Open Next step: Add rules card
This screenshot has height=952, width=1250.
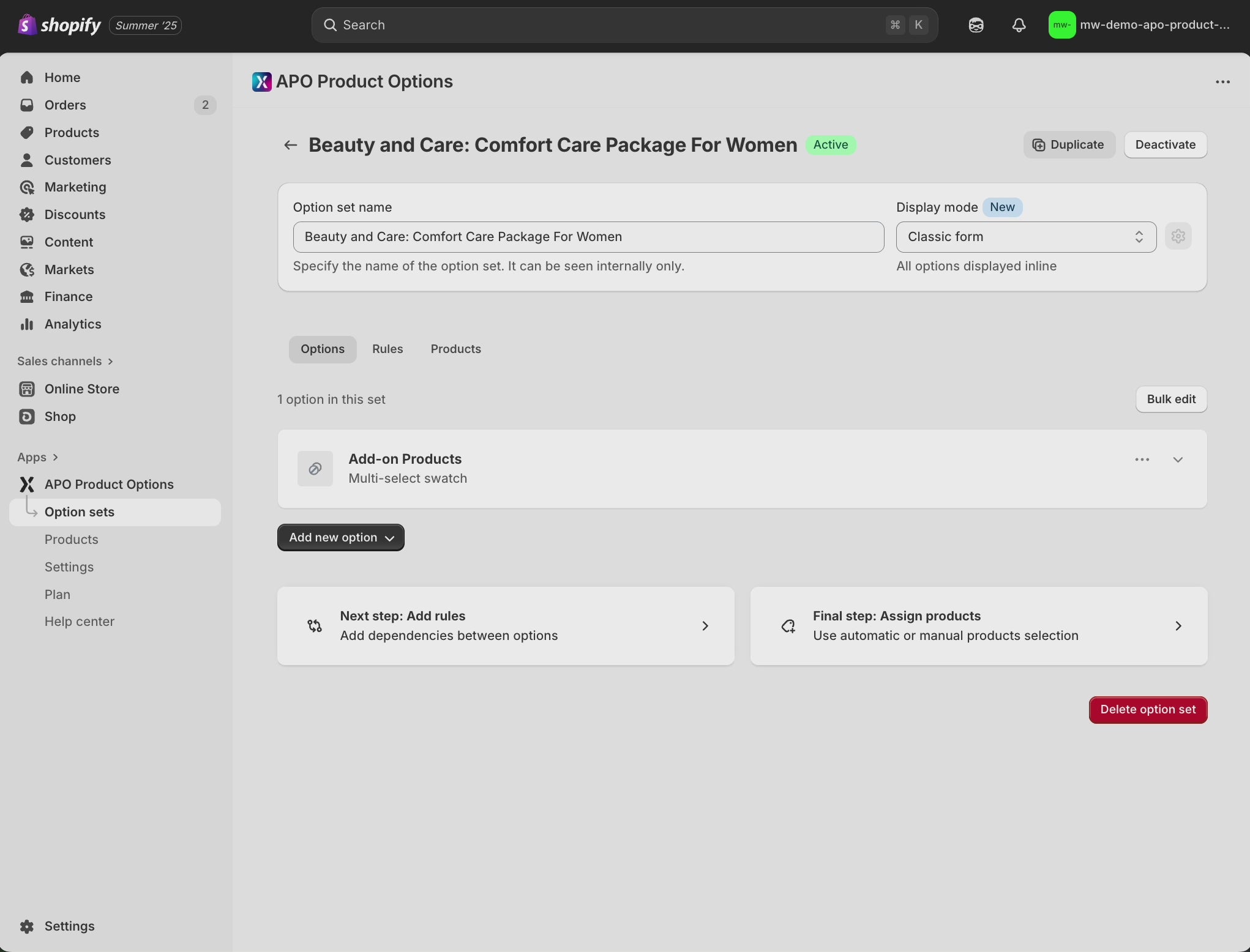pyautogui.click(x=506, y=626)
